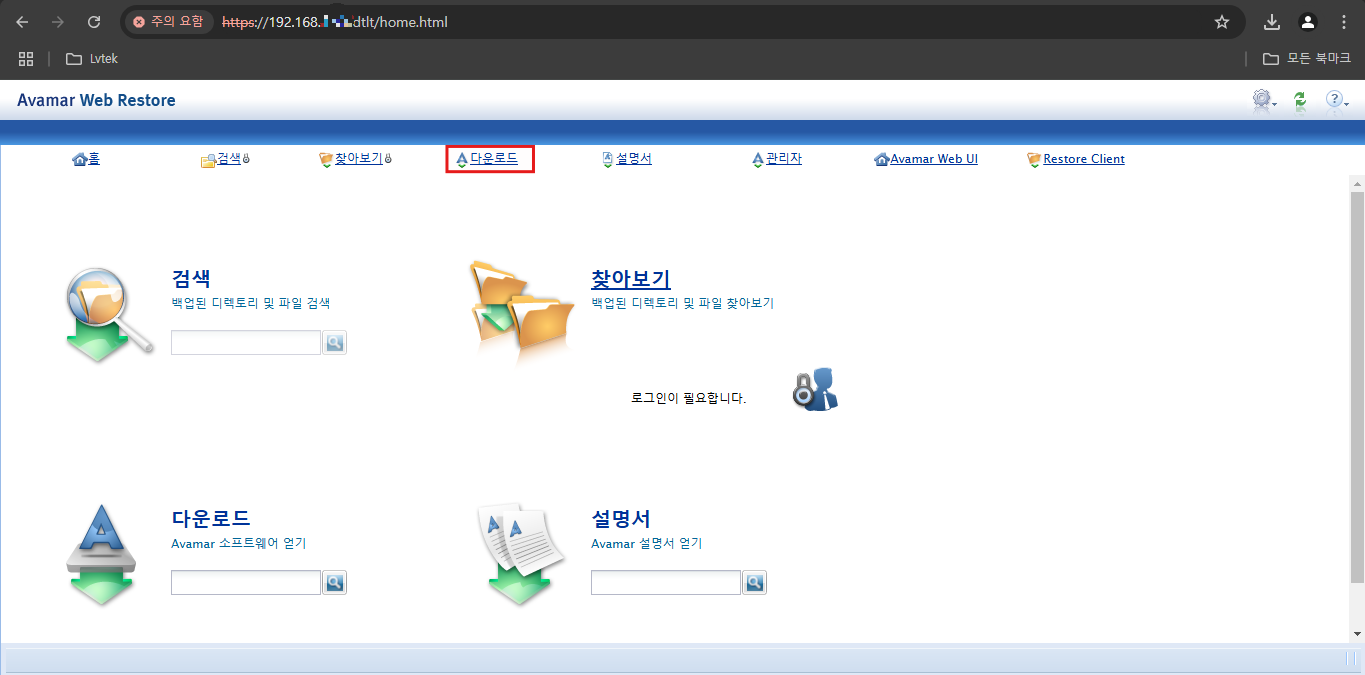Click the 'Avamar 설명서 얻기' text

coord(647,543)
